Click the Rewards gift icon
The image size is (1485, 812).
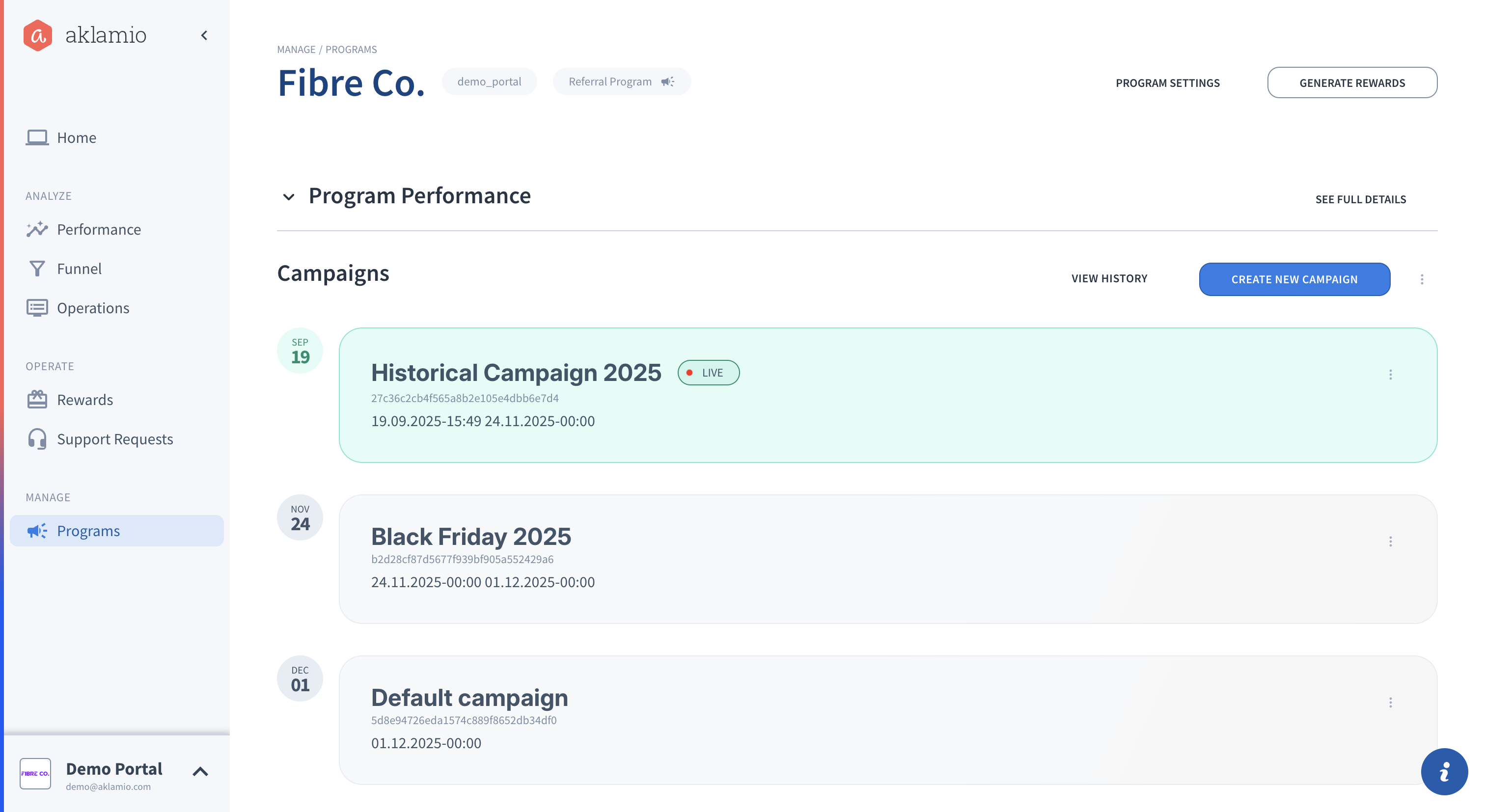(37, 400)
